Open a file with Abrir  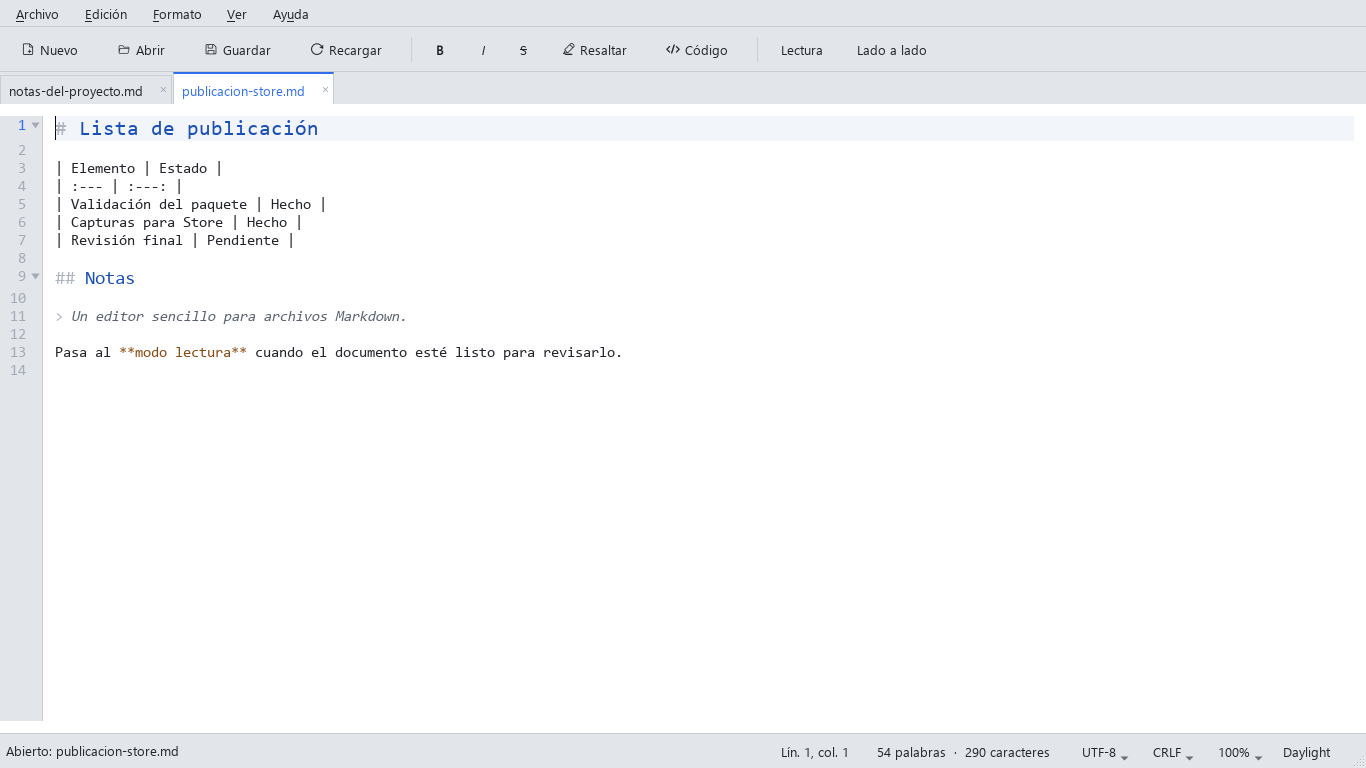point(141,50)
